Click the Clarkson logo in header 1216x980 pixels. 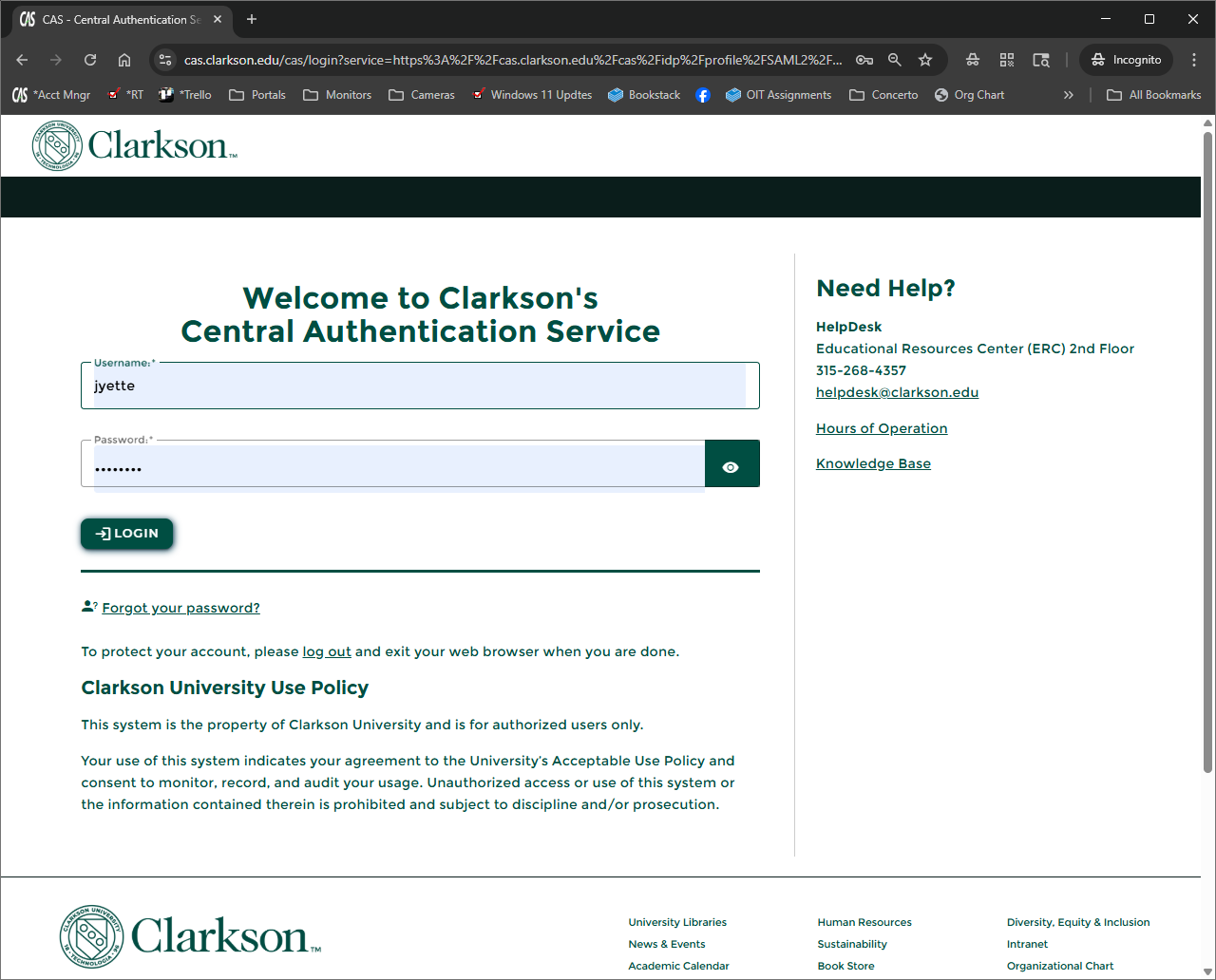(x=134, y=145)
